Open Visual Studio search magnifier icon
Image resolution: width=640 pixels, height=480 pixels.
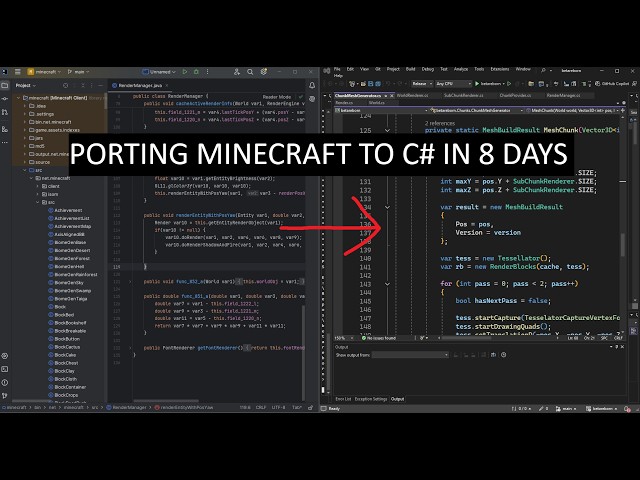tap(543, 70)
